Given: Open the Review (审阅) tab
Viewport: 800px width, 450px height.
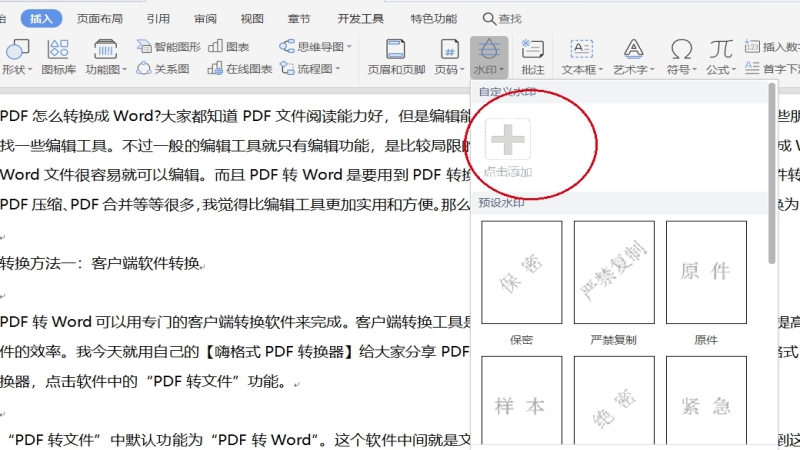Looking at the screenshot, I should click(205, 18).
